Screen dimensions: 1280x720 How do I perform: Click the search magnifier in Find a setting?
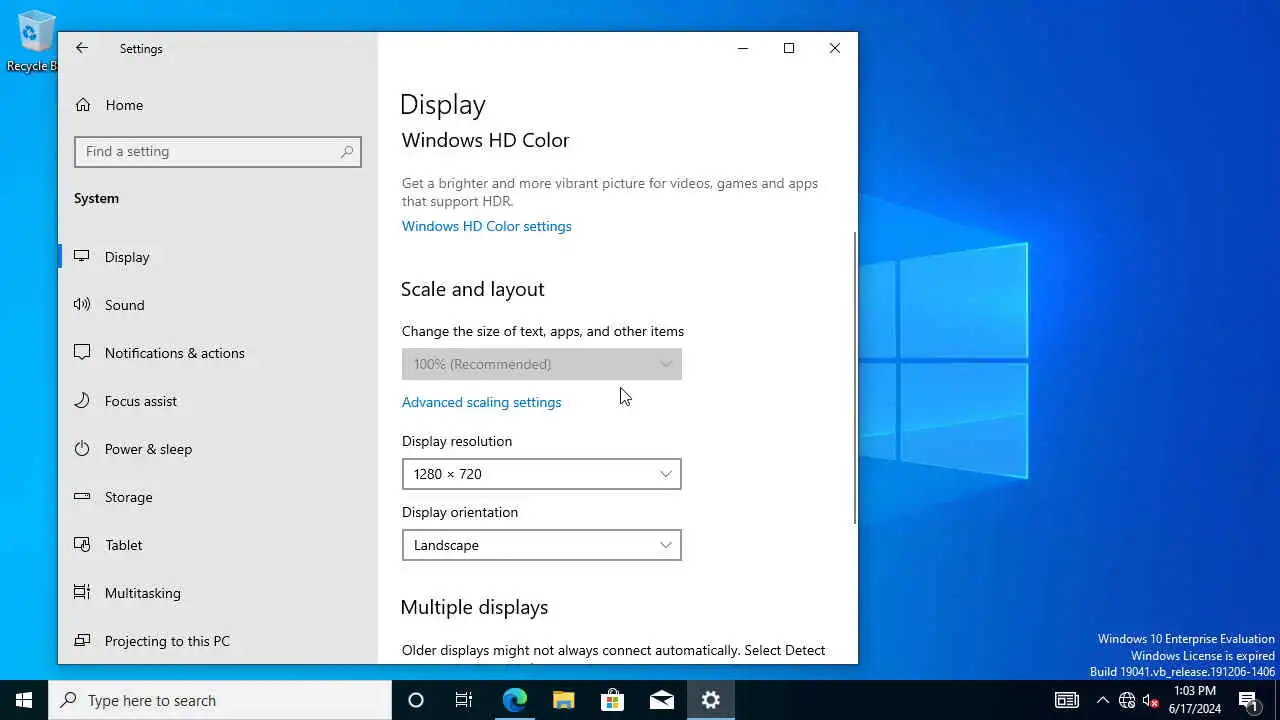coord(347,152)
